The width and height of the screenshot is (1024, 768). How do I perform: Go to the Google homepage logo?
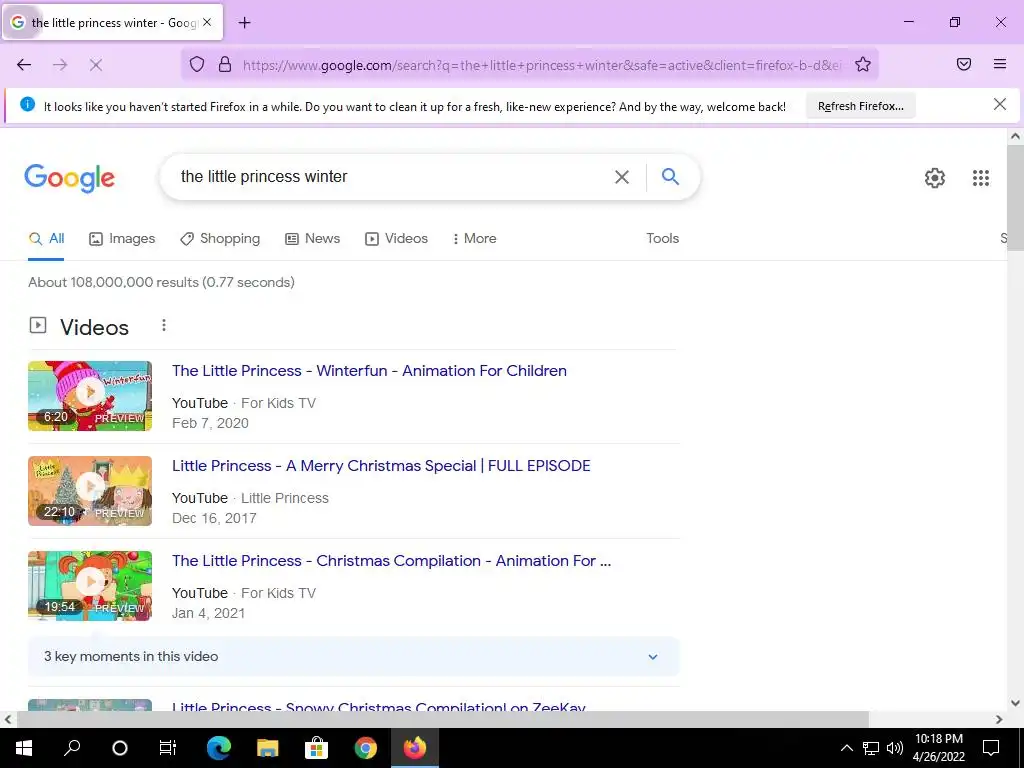[x=70, y=178]
